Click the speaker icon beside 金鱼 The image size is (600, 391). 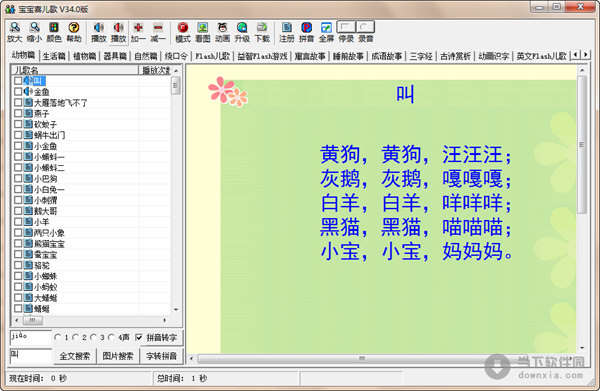(28, 91)
